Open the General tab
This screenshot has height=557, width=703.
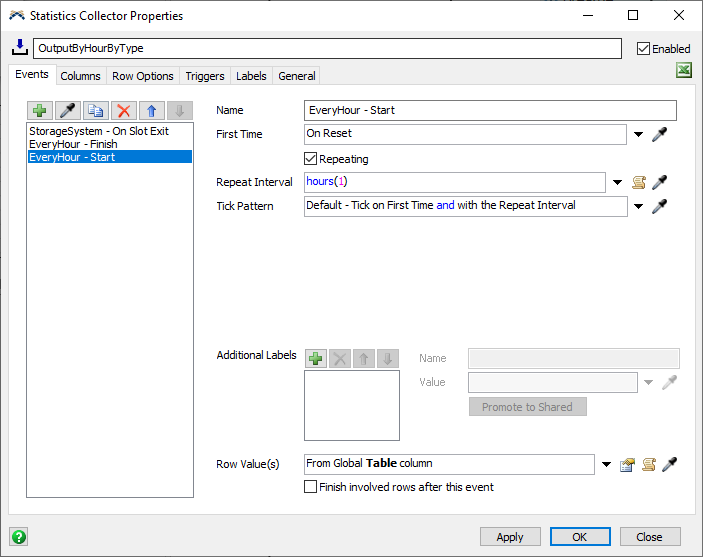click(297, 76)
